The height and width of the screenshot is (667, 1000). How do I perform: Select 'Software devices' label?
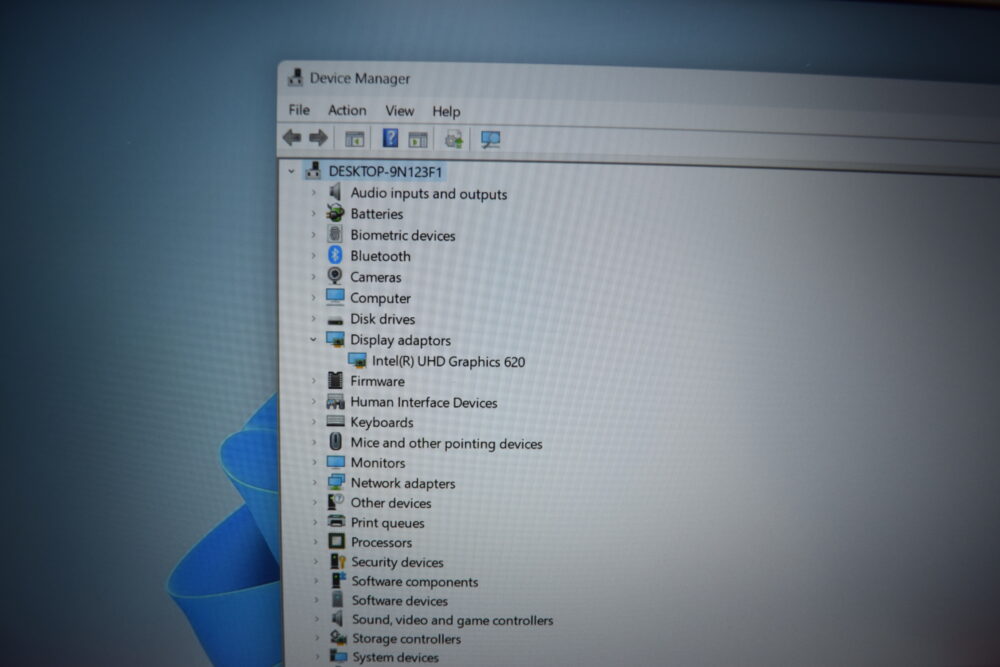click(400, 601)
